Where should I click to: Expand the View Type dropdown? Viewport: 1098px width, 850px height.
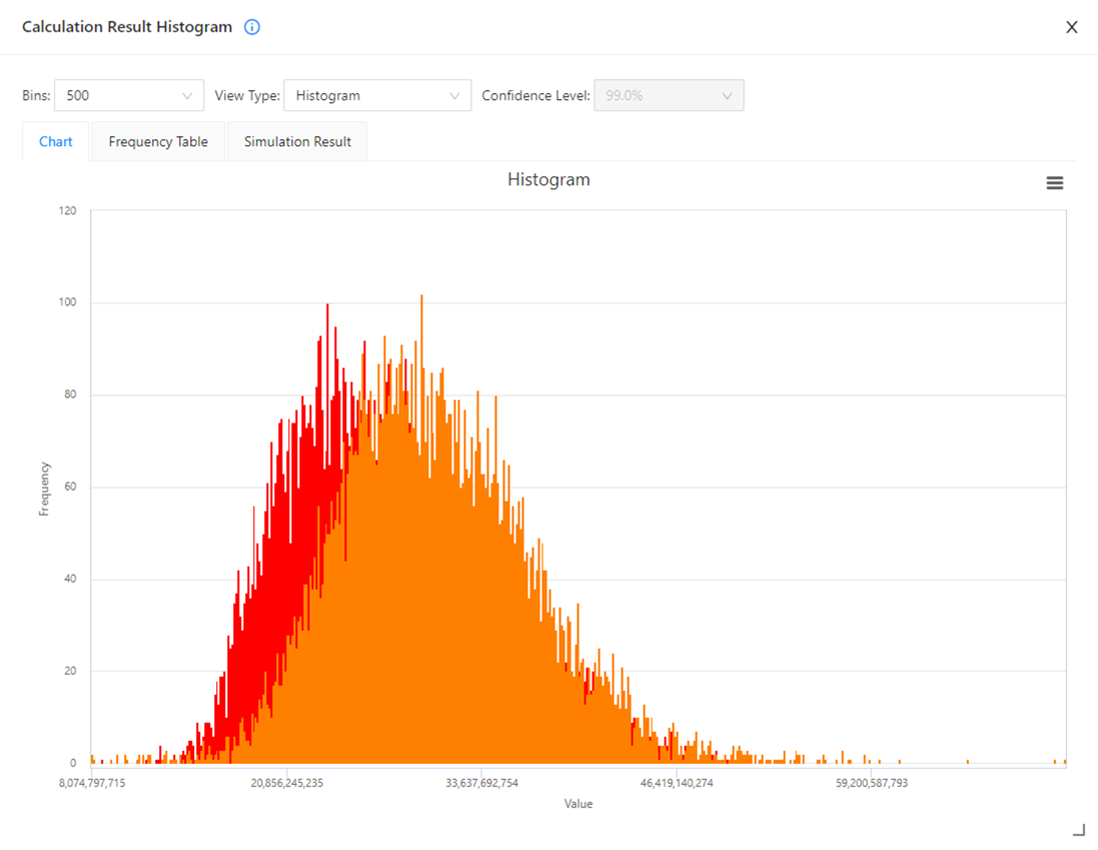[377, 96]
